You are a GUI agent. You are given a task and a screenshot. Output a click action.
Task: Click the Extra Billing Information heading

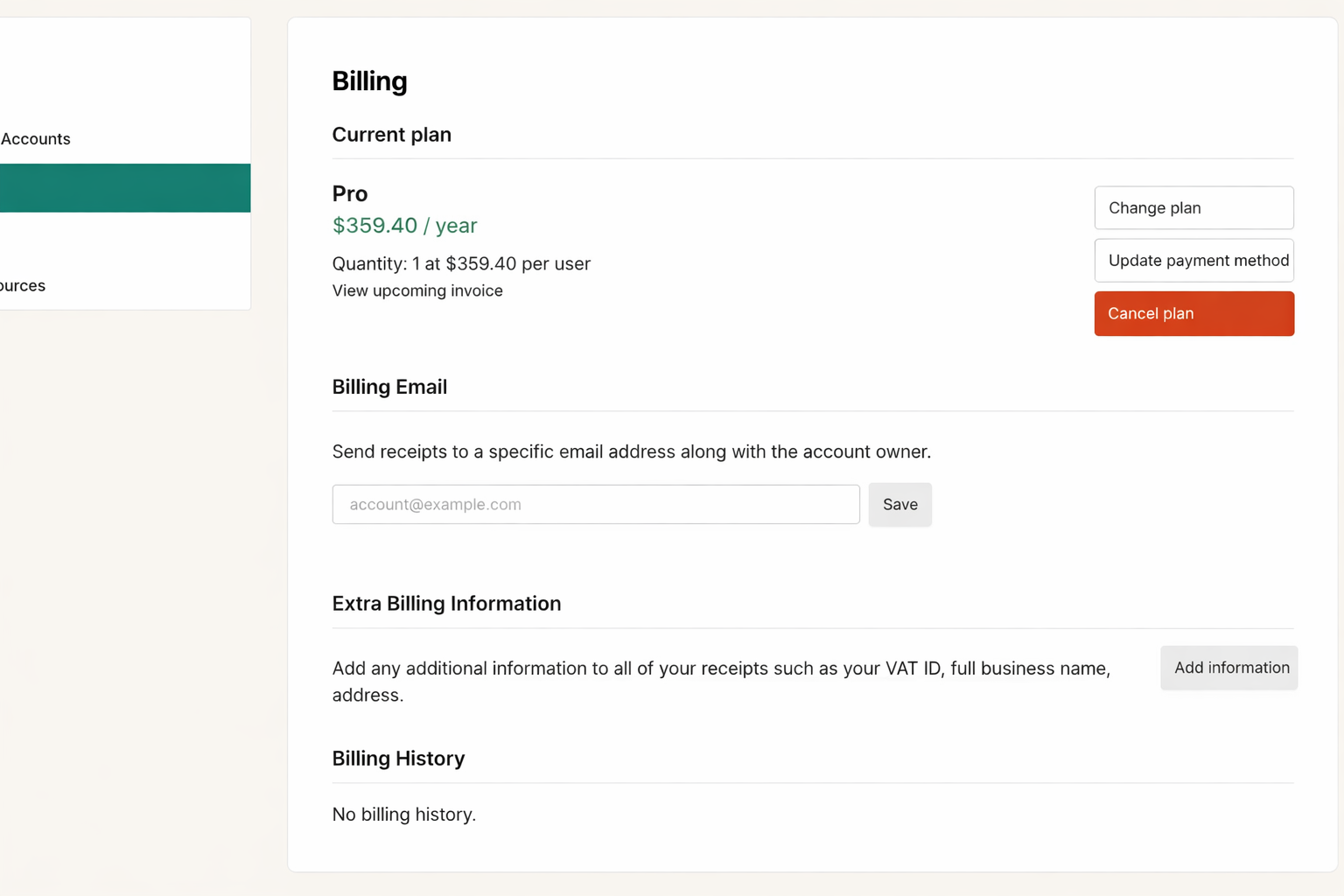(446, 604)
